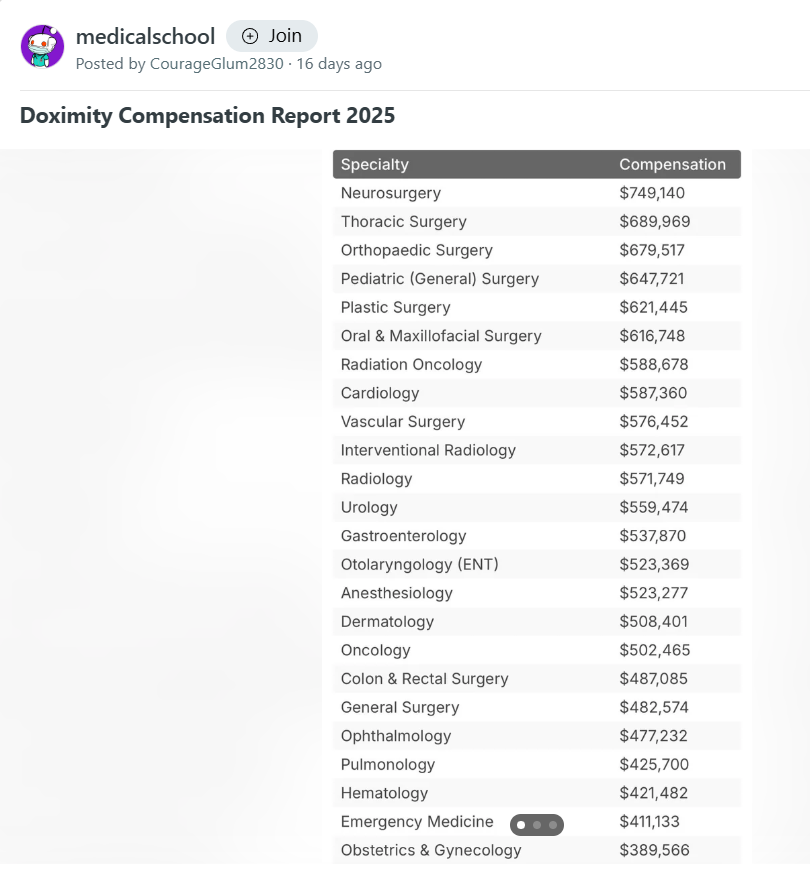The height and width of the screenshot is (884, 810).
Task: Select the Interventional Radiology specialty text
Action: pos(428,450)
